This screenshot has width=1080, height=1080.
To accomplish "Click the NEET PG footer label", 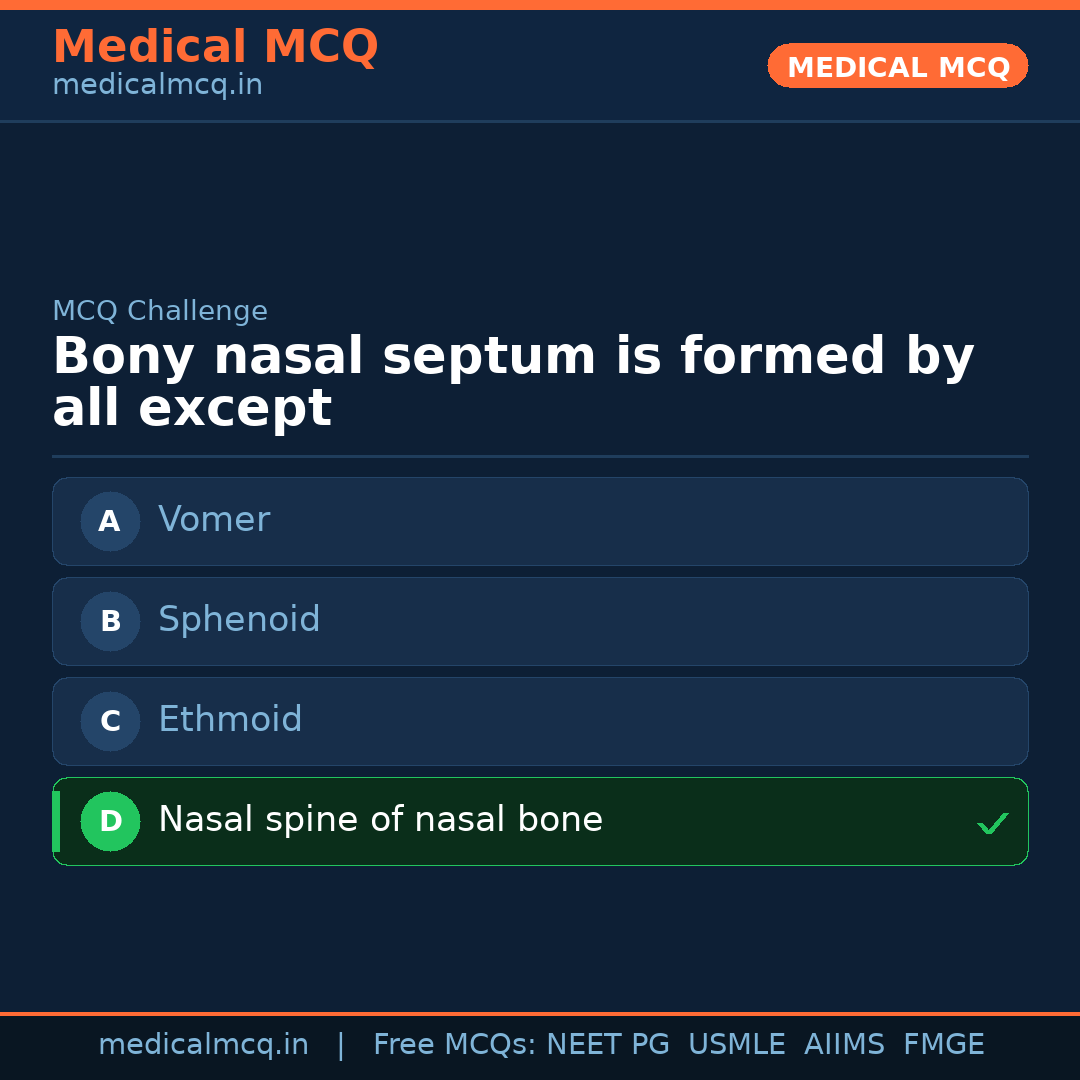I will coord(608,1045).
